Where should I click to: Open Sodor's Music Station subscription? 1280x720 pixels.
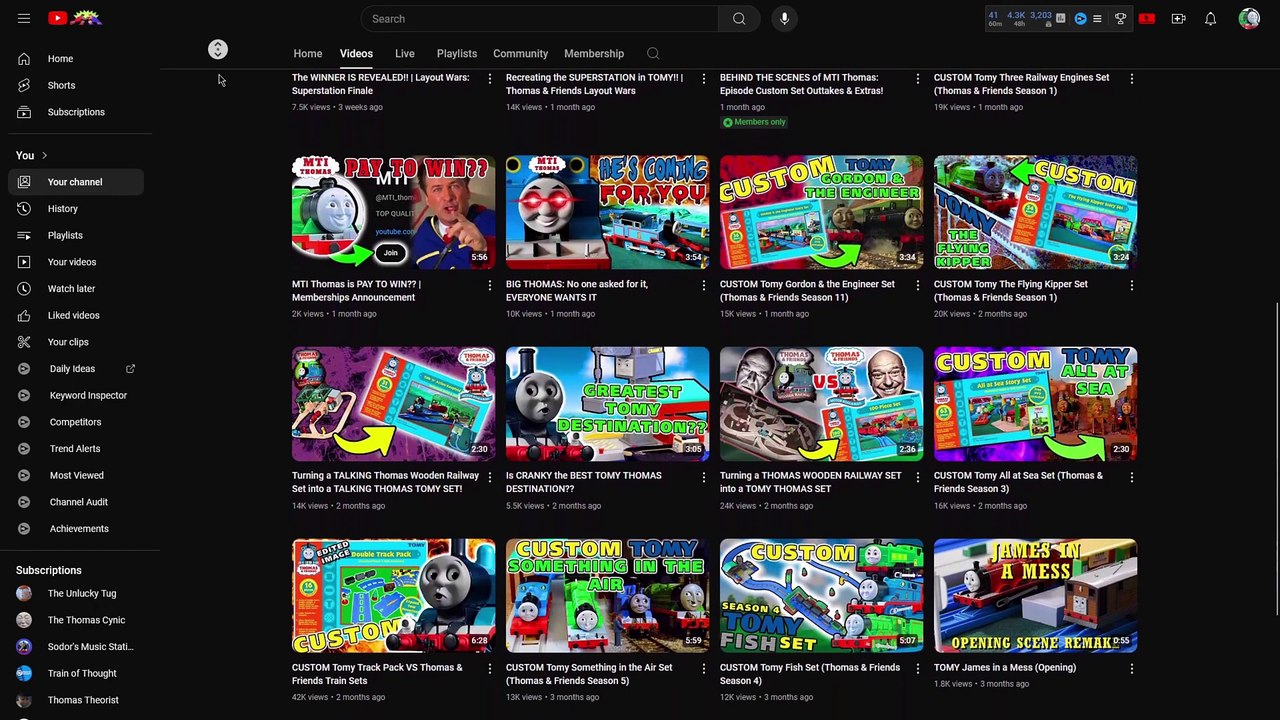(76, 647)
